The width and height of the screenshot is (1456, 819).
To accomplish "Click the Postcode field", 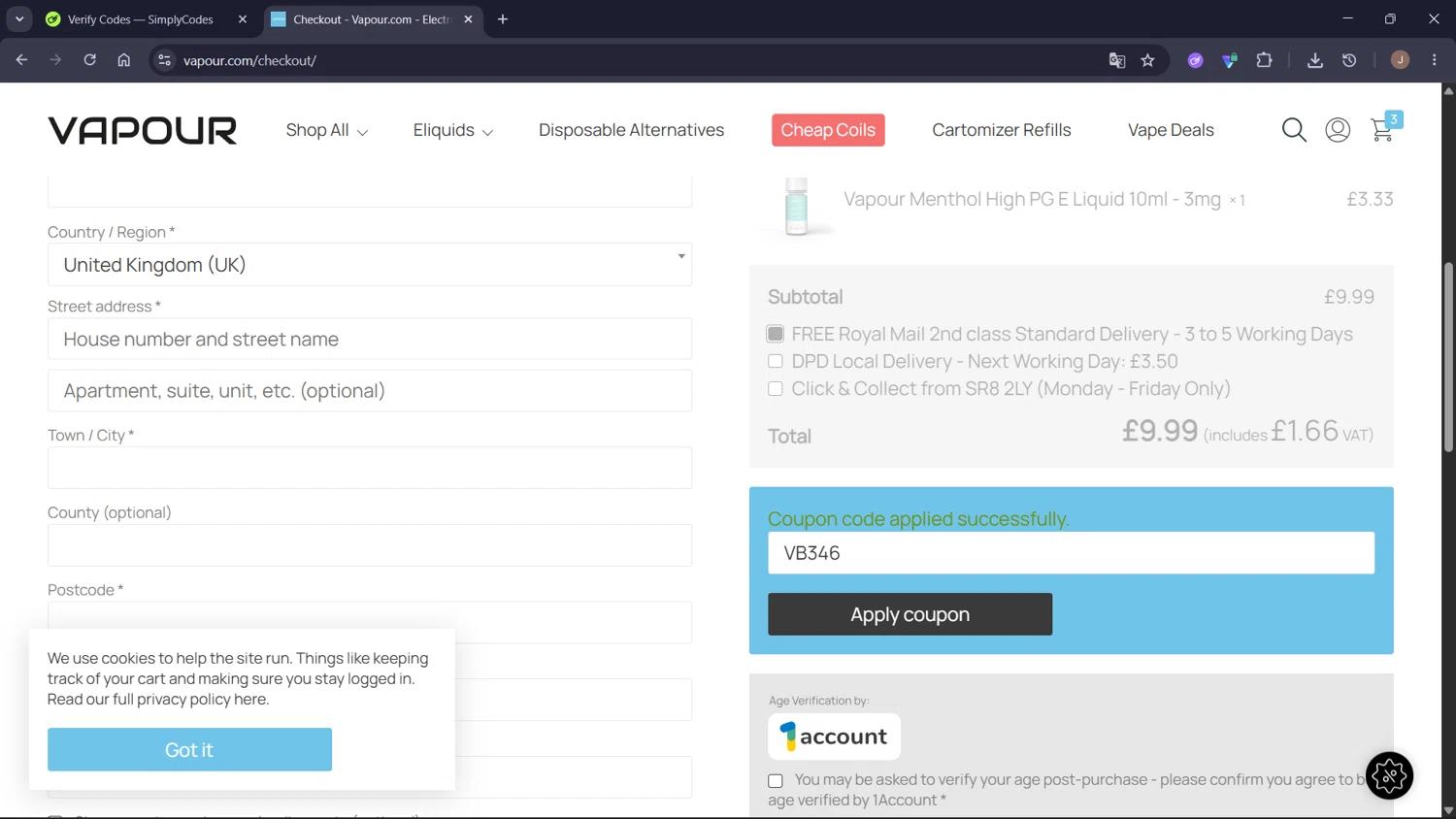I will tap(370, 622).
